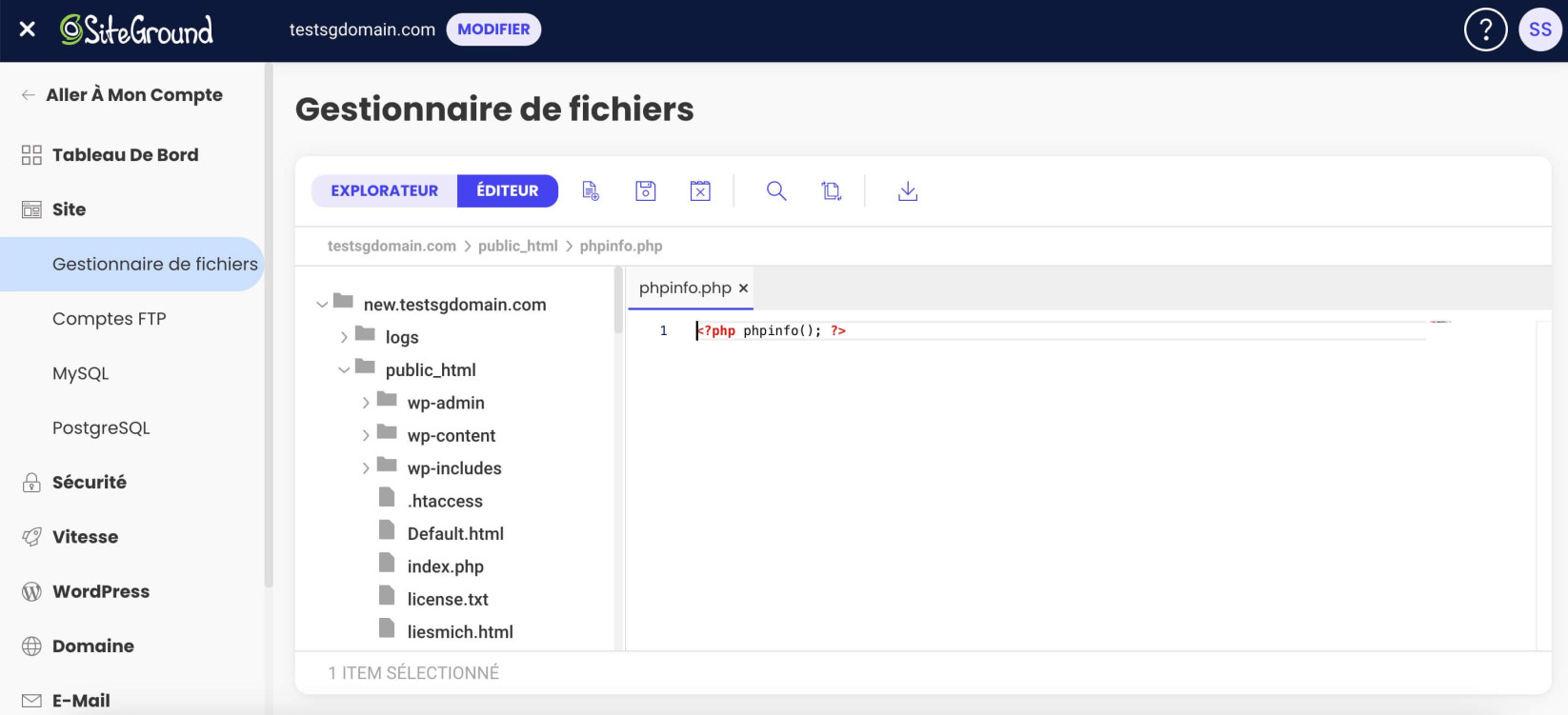Screen dimensions: 1568x715
Task: Click the file tree vertical scrollbar
Action: coord(618,301)
